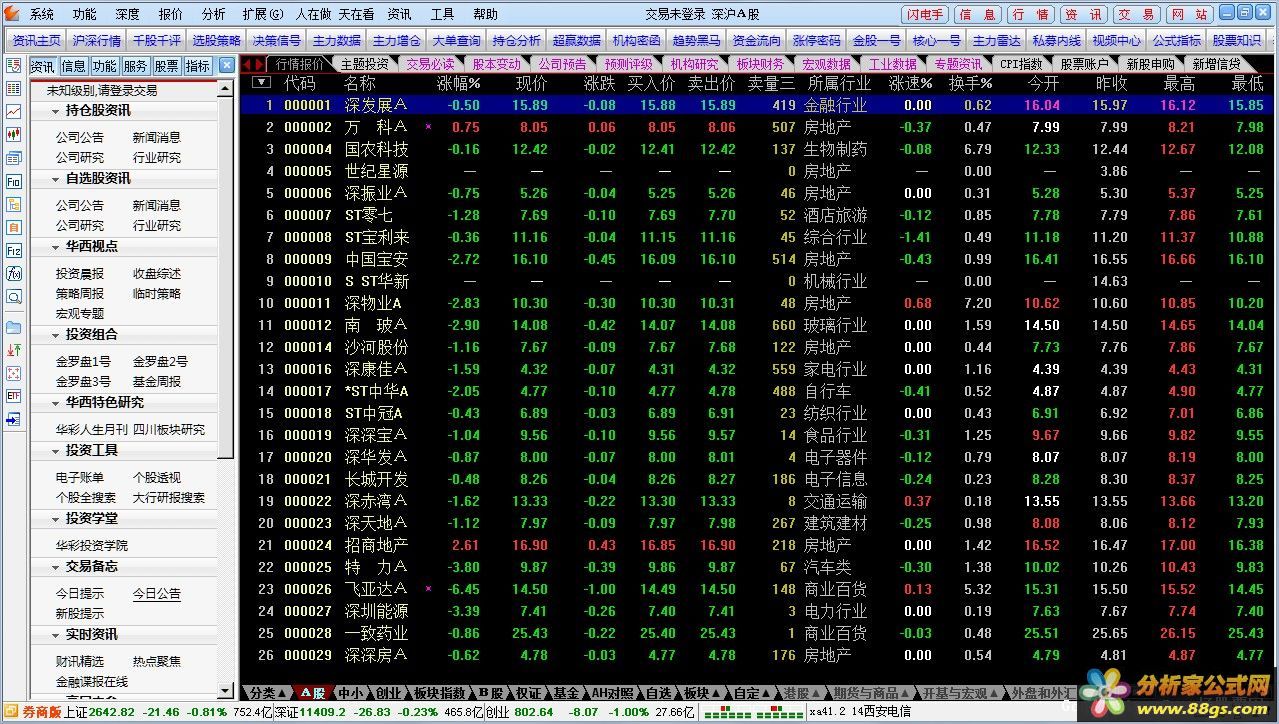Collapse the 投资组合 section
The width and height of the screenshot is (1279, 724).
tap(56, 335)
